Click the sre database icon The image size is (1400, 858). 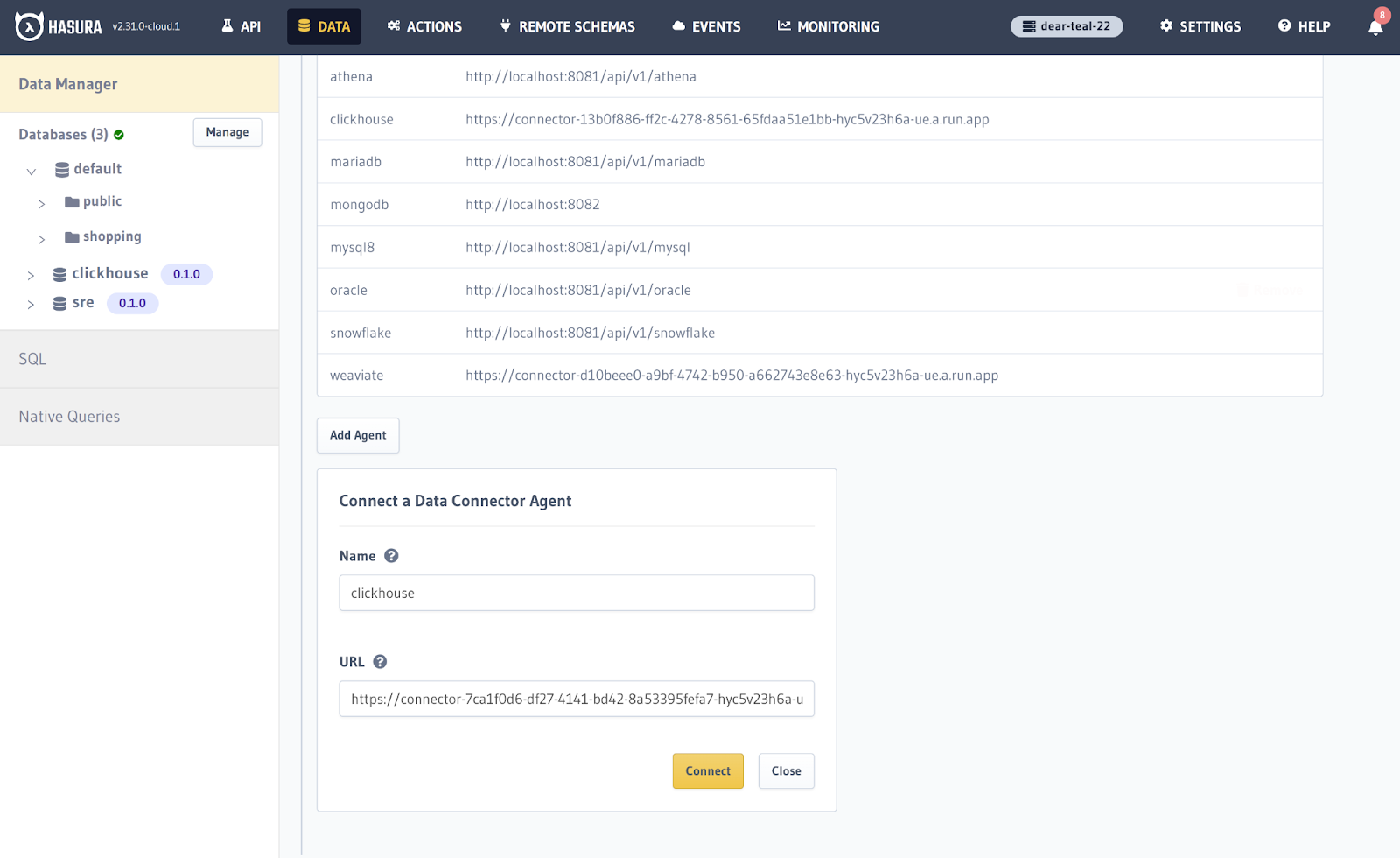click(x=59, y=303)
